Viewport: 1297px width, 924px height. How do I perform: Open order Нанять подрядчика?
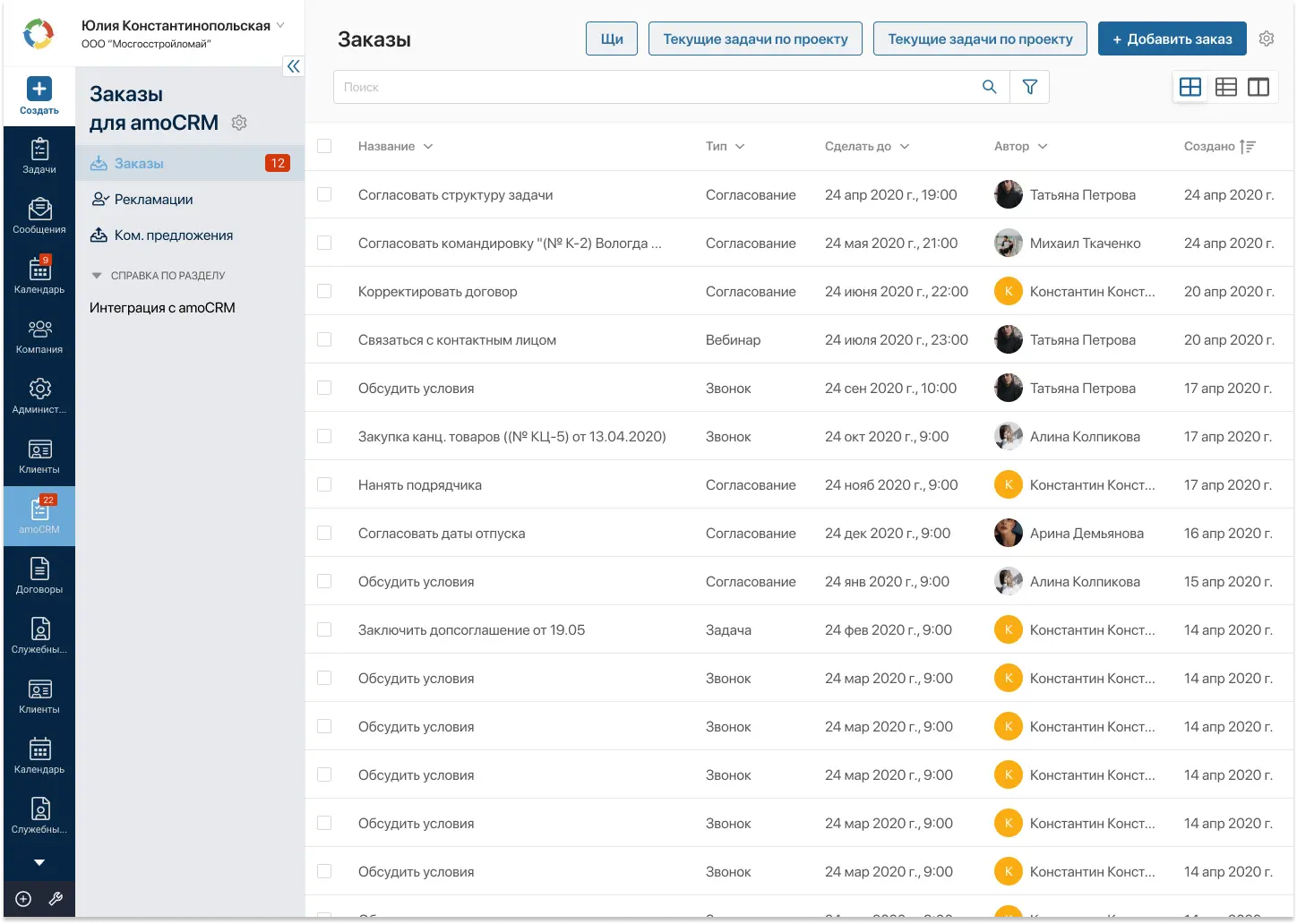(x=420, y=484)
